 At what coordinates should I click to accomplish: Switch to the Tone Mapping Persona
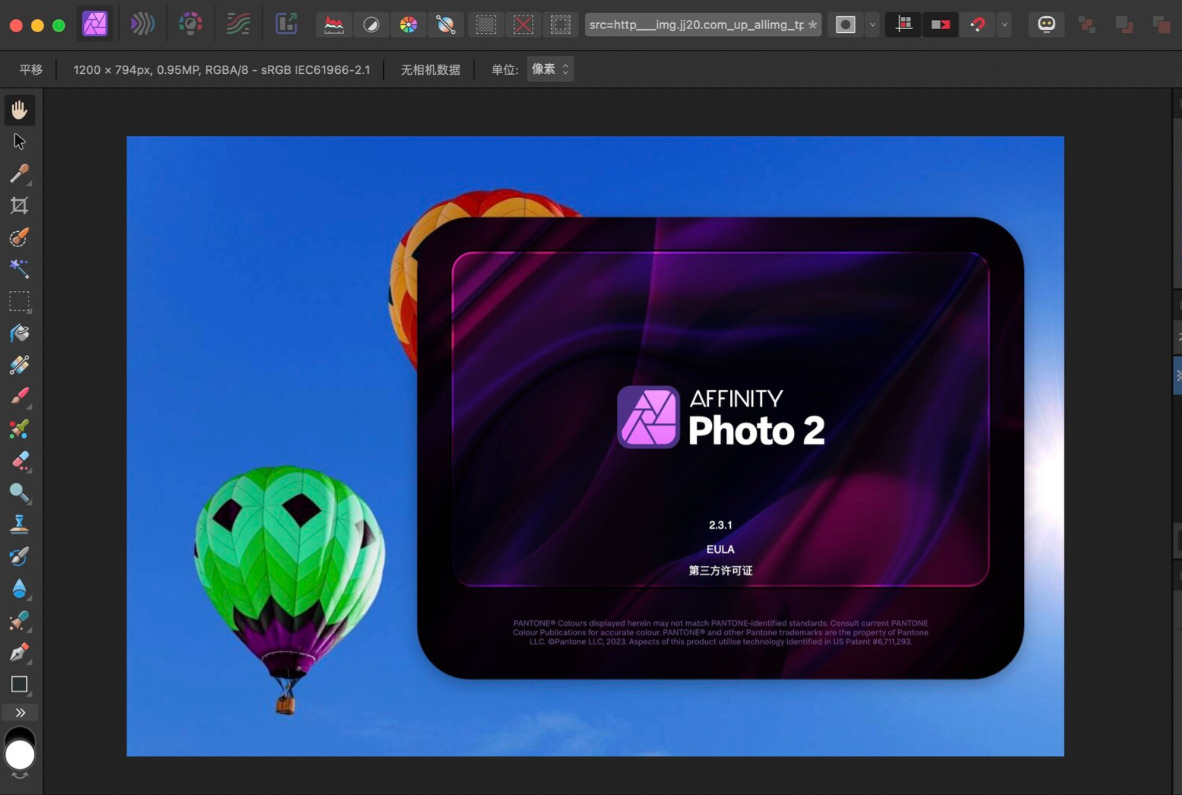coord(238,24)
